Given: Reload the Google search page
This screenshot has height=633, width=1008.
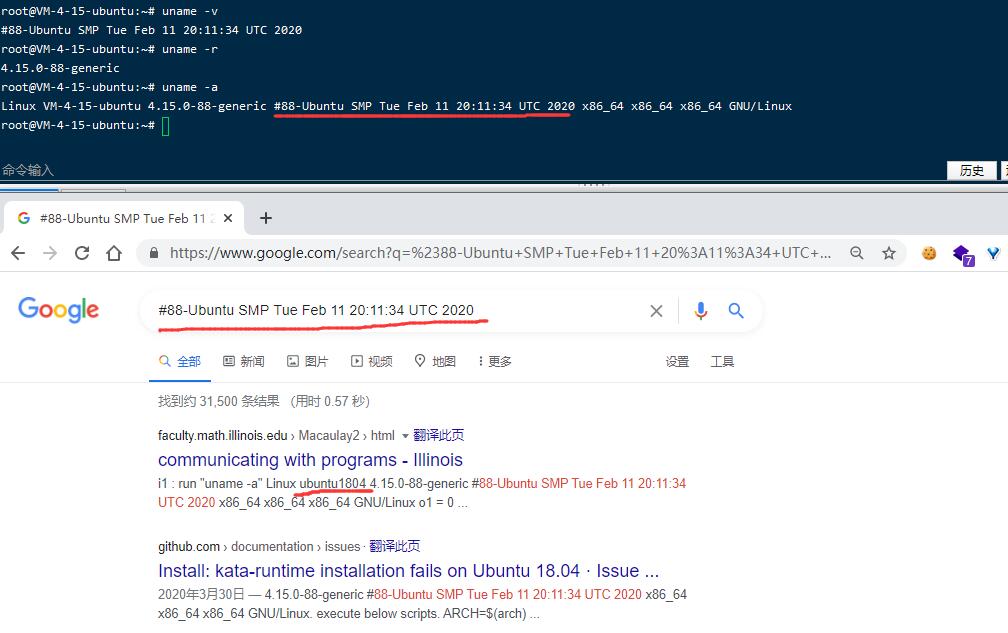Looking at the screenshot, I should [x=82, y=253].
